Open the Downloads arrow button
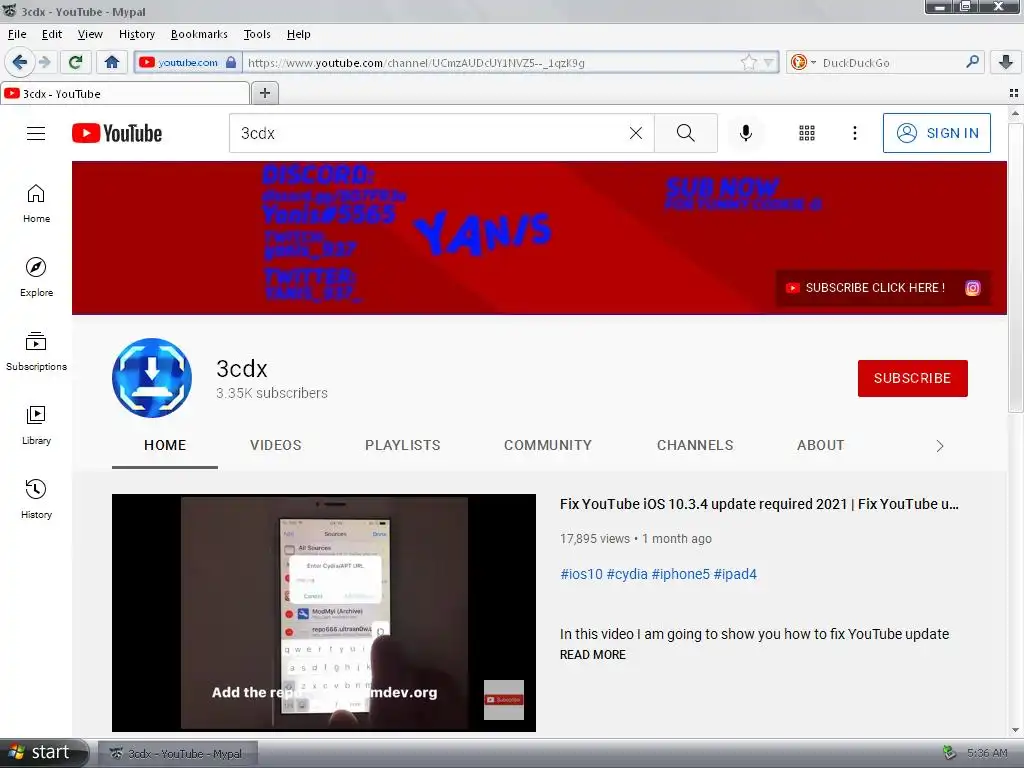The width and height of the screenshot is (1024, 768). click(1006, 62)
